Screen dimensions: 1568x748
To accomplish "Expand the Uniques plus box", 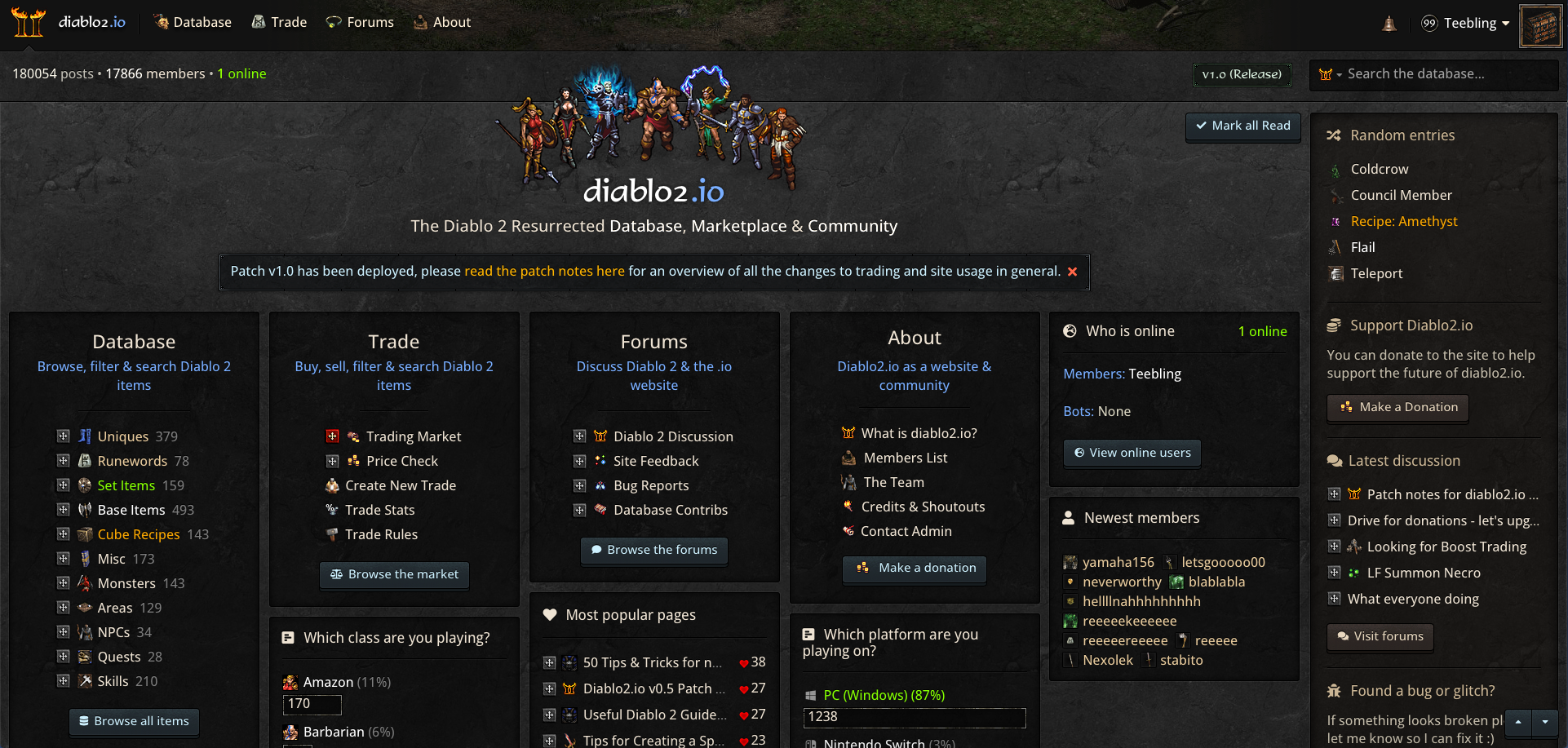I will (63, 436).
